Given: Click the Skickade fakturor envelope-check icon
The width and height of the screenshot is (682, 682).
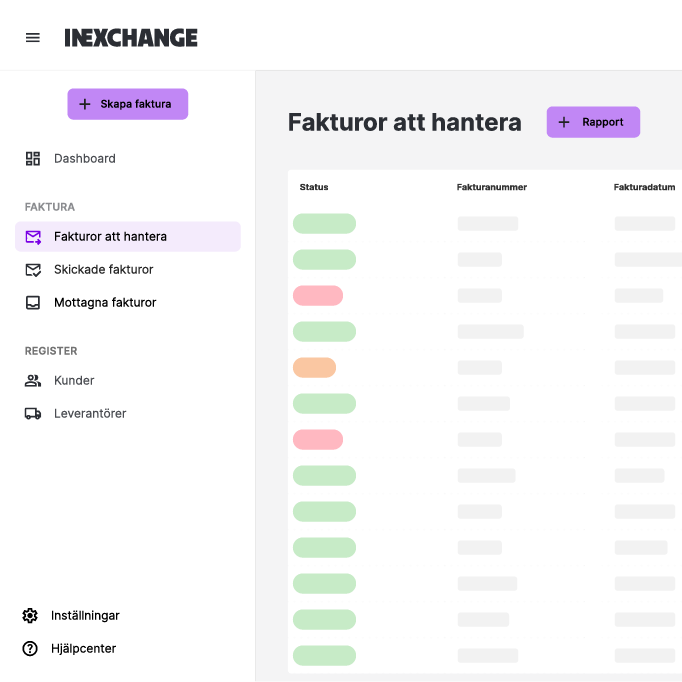Looking at the screenshot, I should pos(33,270).
